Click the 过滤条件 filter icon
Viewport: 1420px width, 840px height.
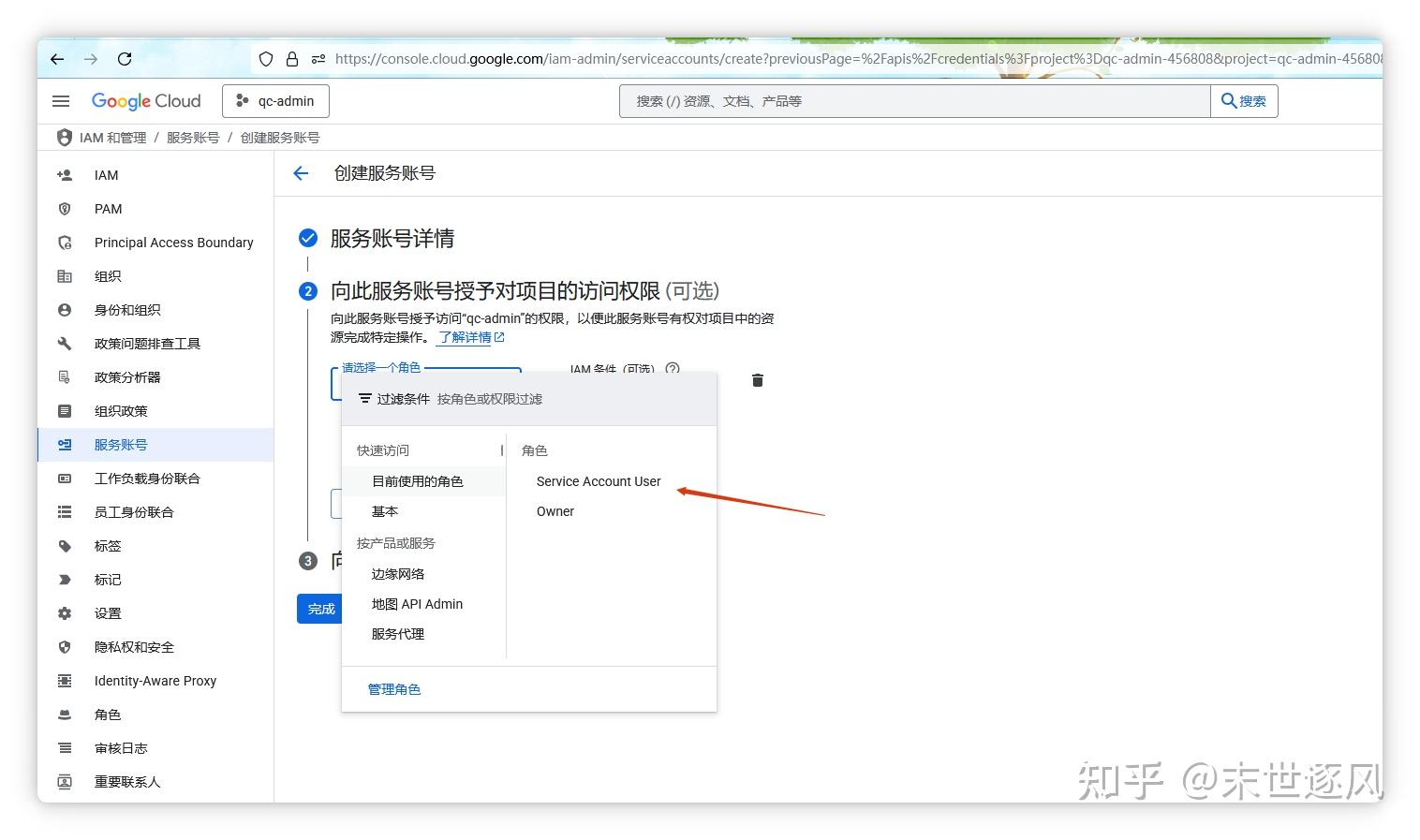click(x=364, y=398)
